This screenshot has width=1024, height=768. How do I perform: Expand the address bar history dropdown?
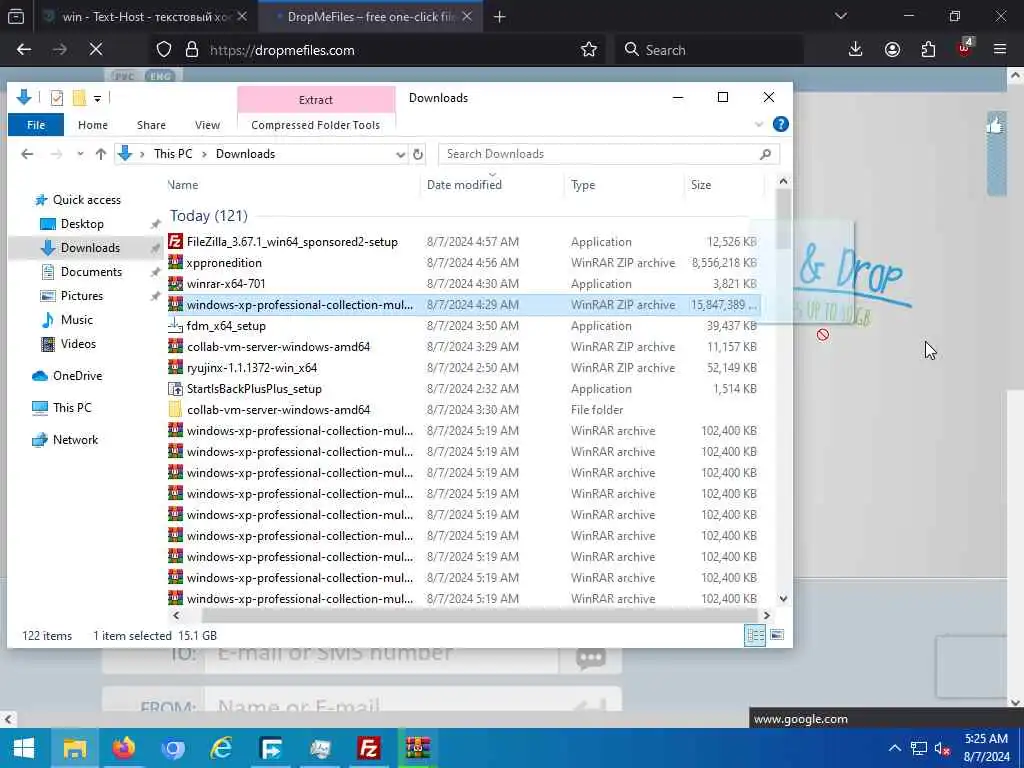tap(400, 154)
